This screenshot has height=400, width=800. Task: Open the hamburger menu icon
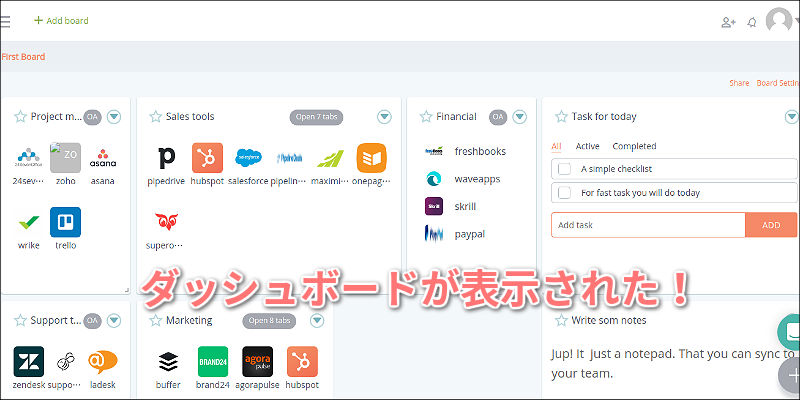click(5, 21)
